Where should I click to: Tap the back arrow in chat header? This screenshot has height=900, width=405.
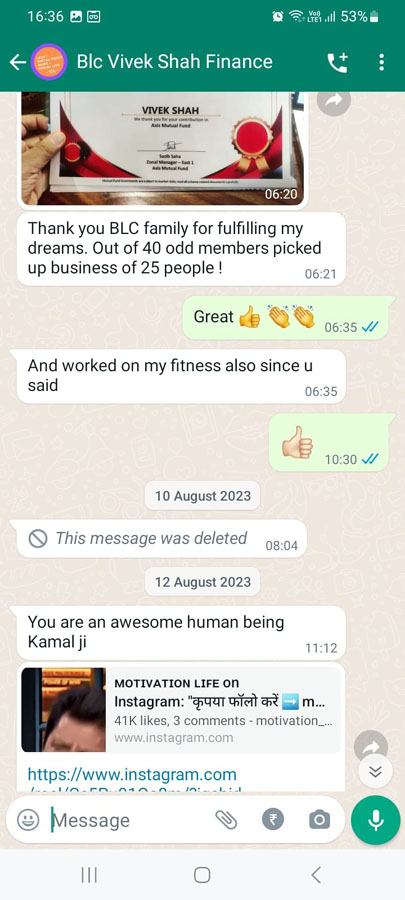[18, 62]
